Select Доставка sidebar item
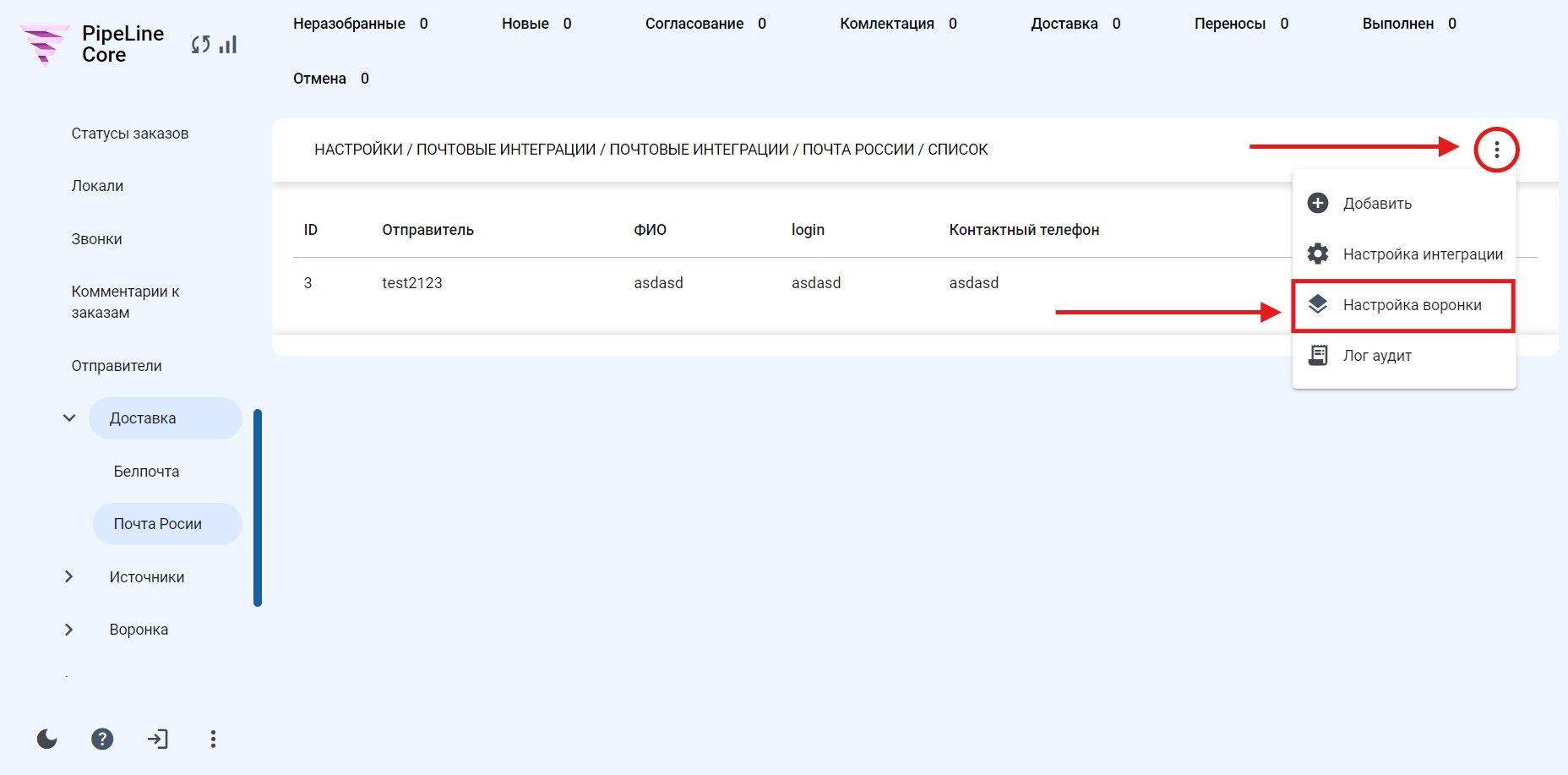The image size is (1568, 775). coord(166,418)
